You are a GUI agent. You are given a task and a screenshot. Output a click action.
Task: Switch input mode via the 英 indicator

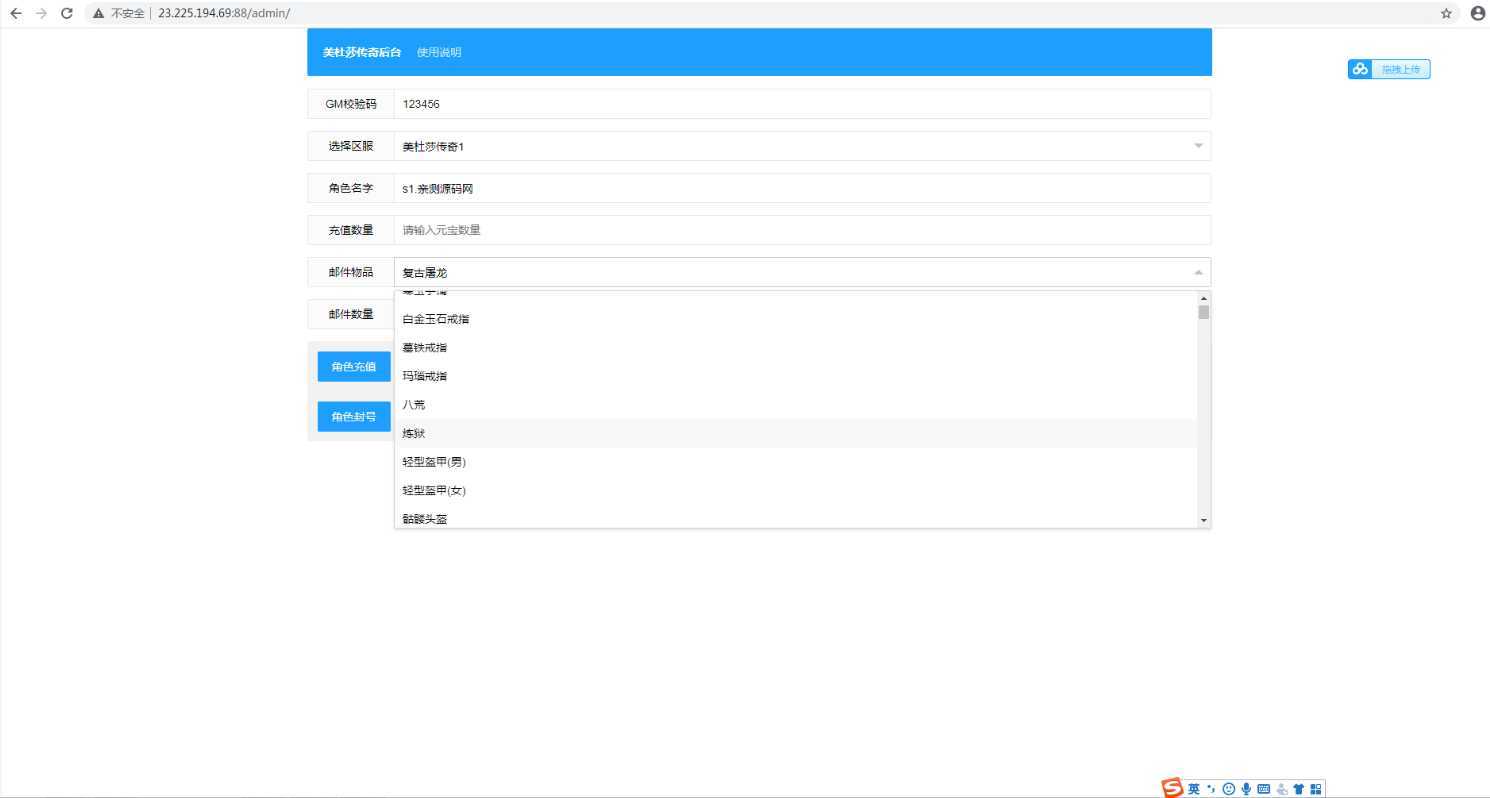click(1194, 789)
